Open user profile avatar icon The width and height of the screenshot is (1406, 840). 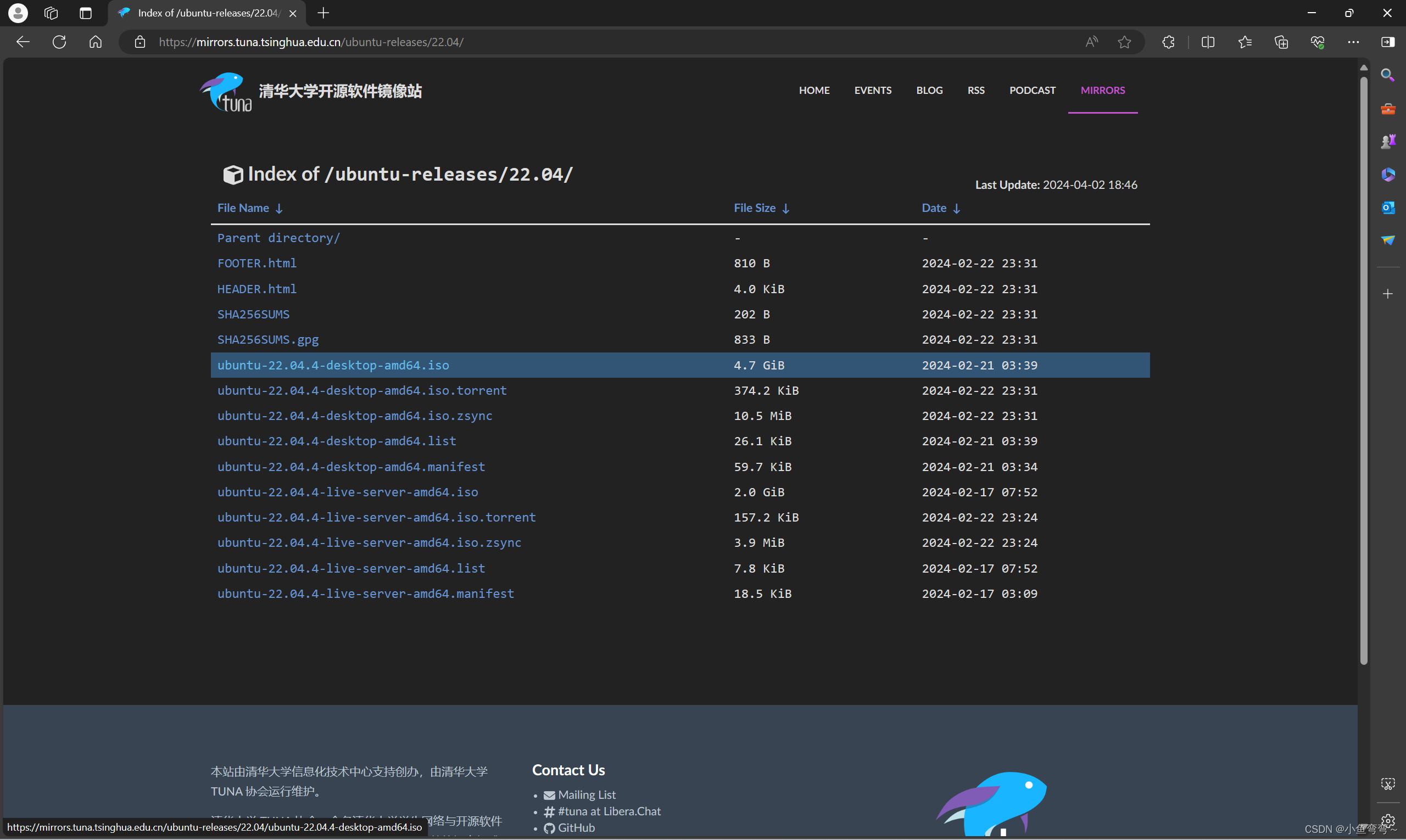(18, 13)
